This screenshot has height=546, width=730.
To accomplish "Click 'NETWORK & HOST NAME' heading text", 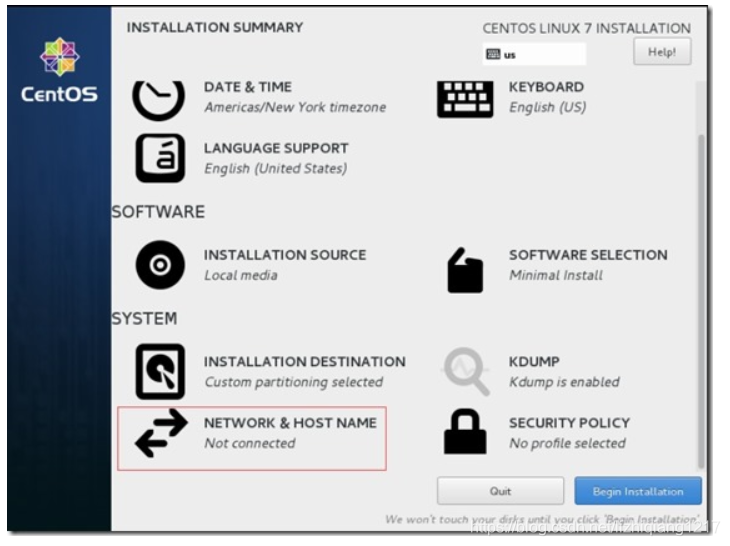I will [x=290, y=423].
